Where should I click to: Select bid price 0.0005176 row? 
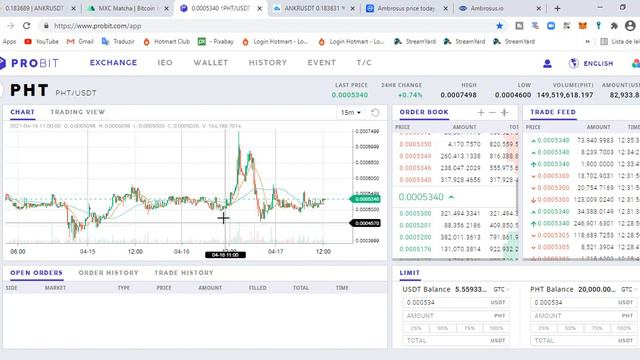(455, 249)
